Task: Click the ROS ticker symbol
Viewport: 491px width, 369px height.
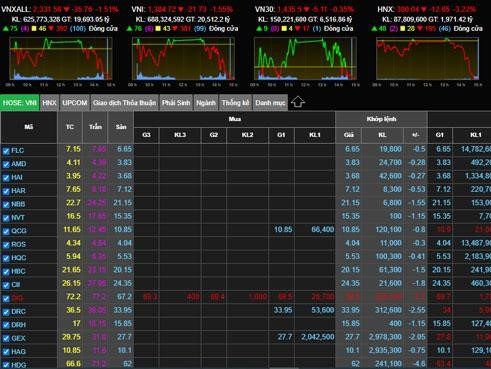Action: tap(19, 244)
